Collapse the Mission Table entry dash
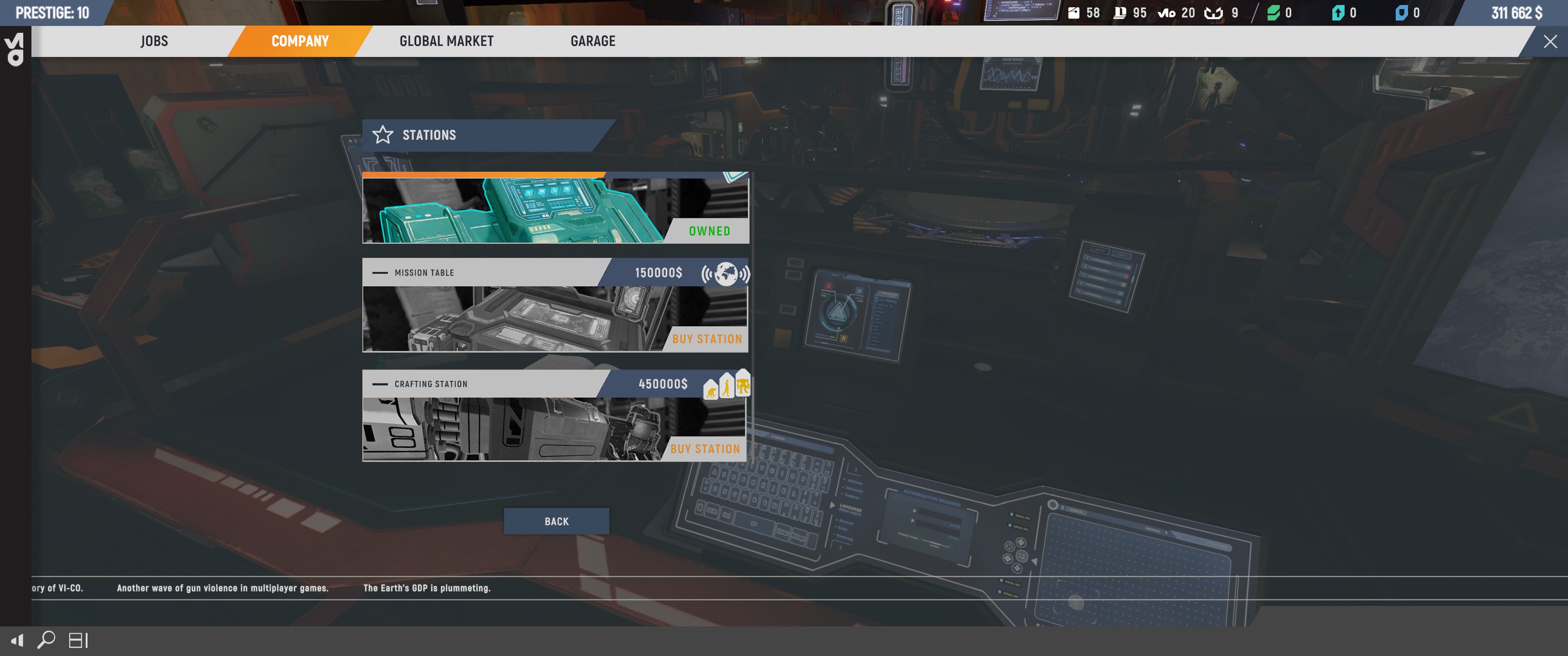1568x656 pixels. pos(380,272)
